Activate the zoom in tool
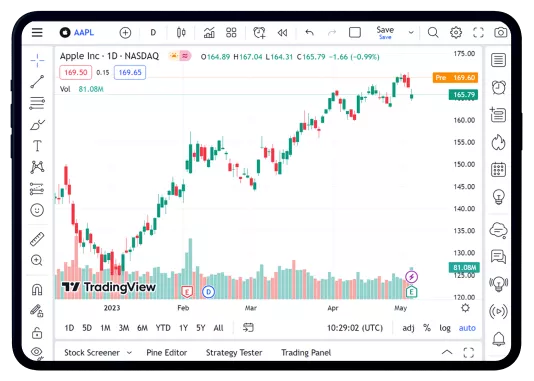This screenshot has height=381, width=534. click(x=36, y=260)
